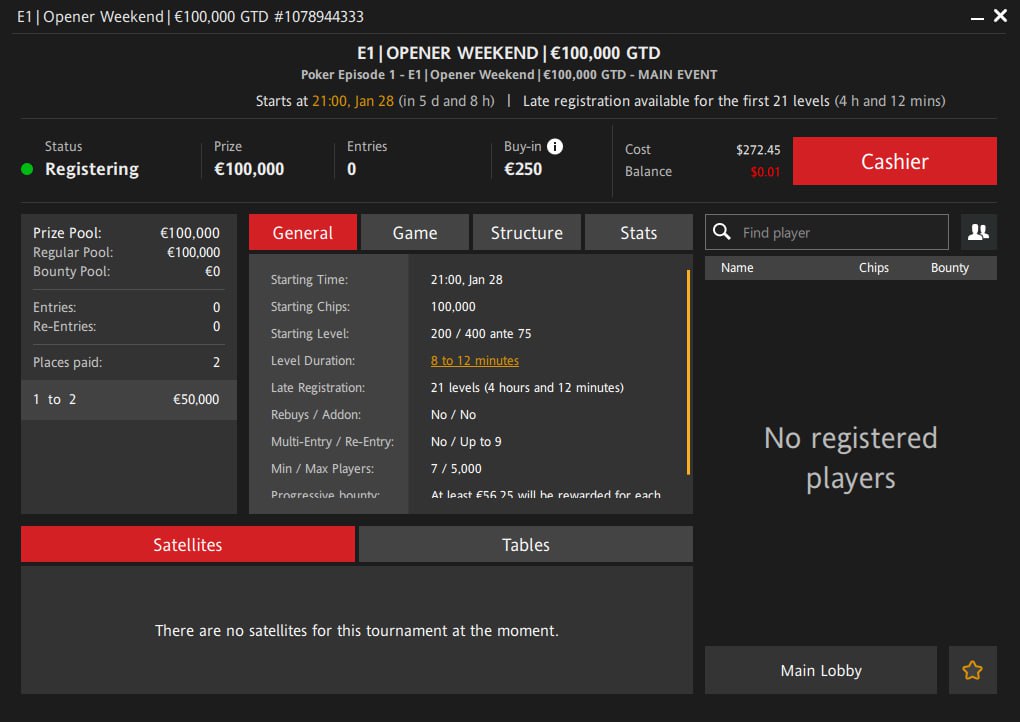Click '200 / 400 ante 75' value
The image size is (1020, 722).
click(x=481, y=334)
